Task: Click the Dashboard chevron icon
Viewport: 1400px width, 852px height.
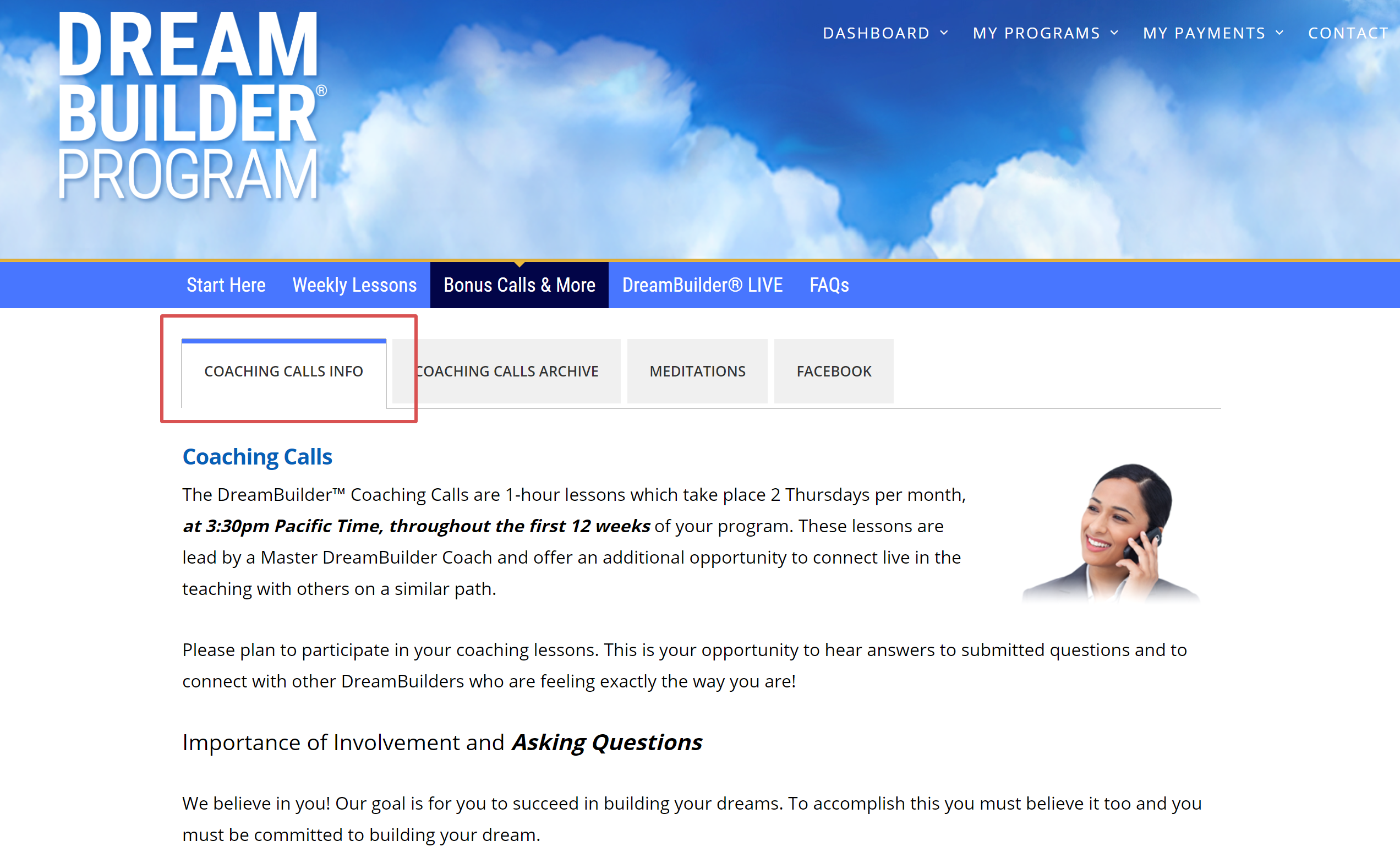Action: [945, 32]
